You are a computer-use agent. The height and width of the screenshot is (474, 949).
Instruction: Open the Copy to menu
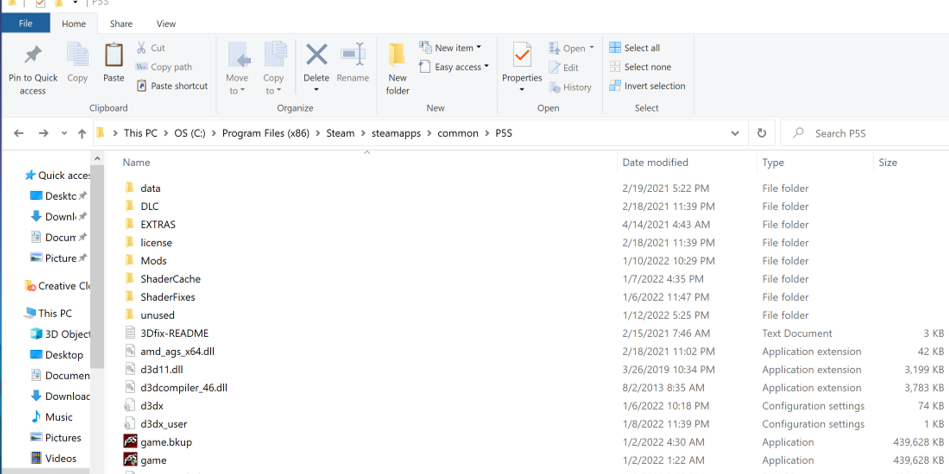tap(274, 68)
